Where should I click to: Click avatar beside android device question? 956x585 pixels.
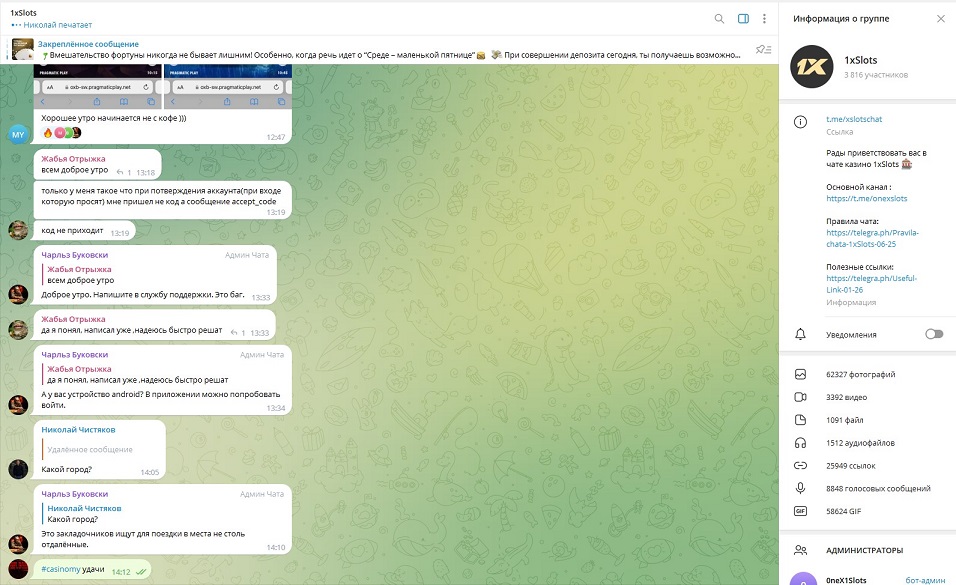(18, 404)
